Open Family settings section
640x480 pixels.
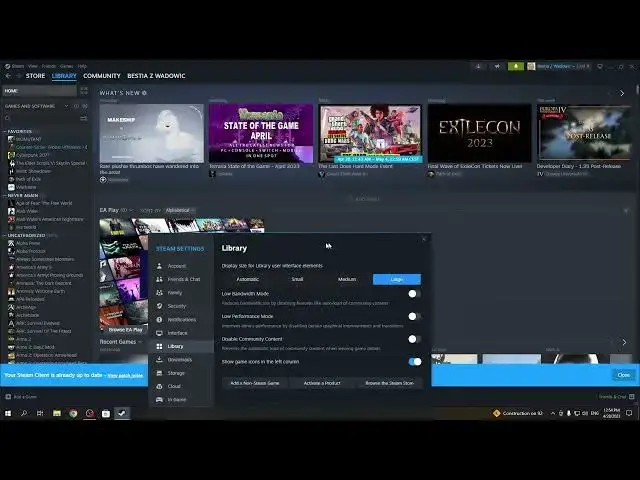tap(181, 293)
